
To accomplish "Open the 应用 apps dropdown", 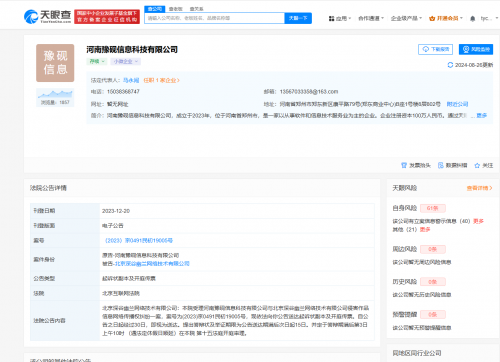I will tap(340, 18).
